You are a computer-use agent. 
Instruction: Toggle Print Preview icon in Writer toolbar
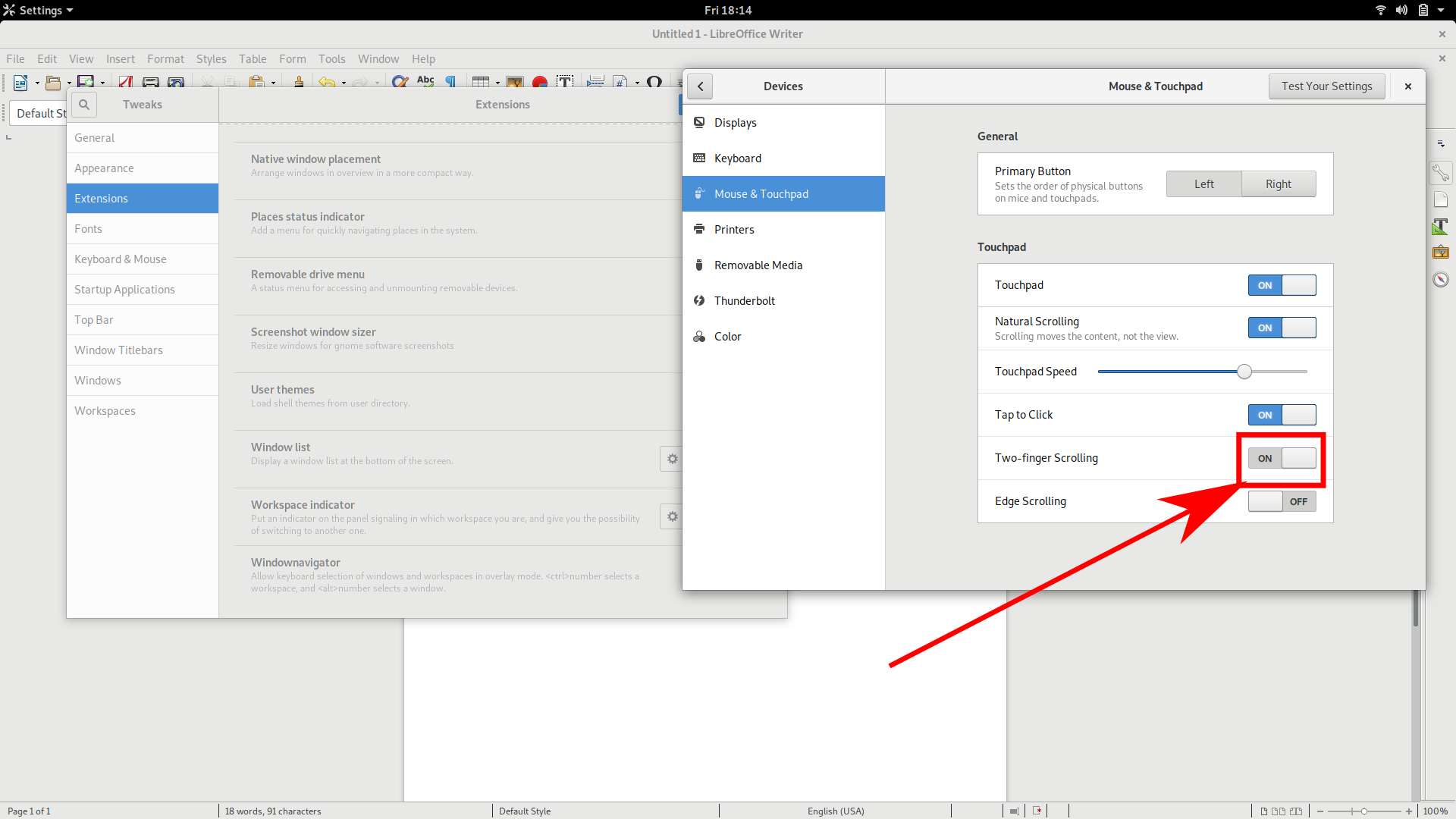(x=176, y=82)
